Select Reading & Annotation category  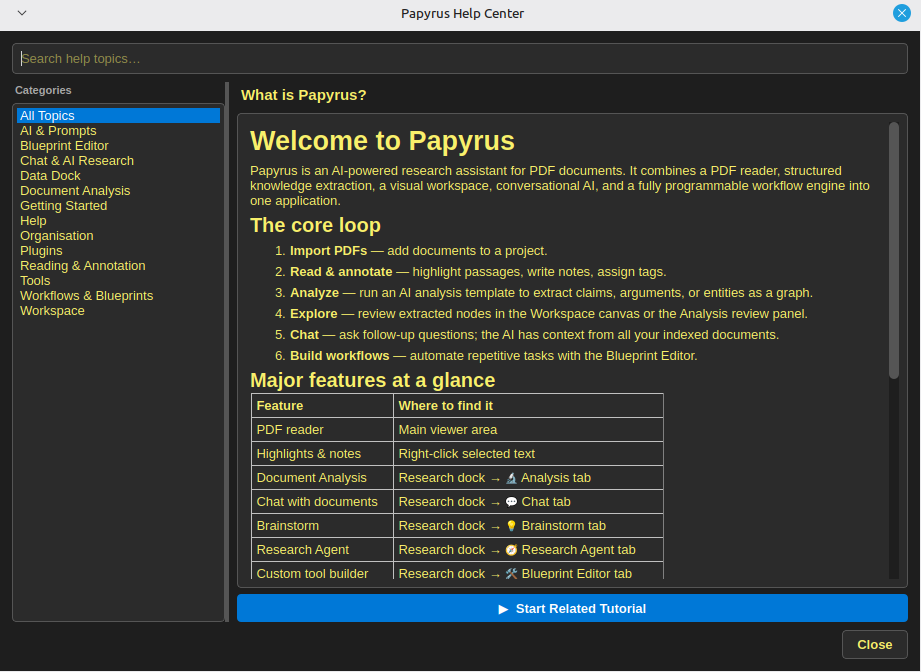[x=119, y=266]
